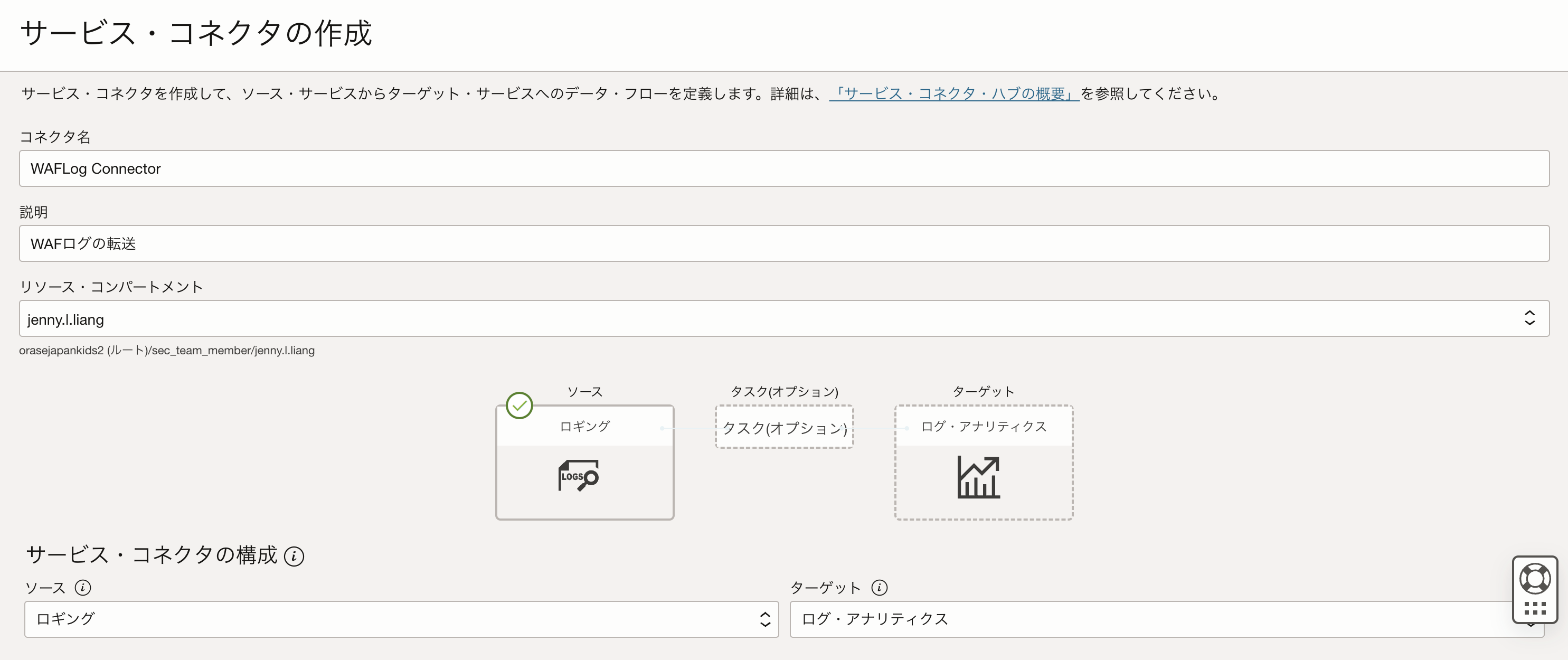1568x660 pixels.
Task: Click the コネクタ名 input field
Action: [783, 168]
